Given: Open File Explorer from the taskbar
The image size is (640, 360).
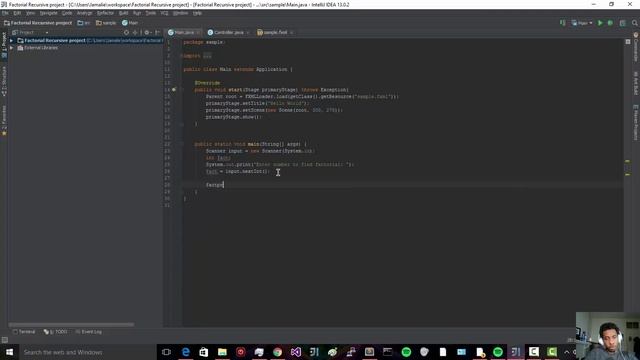Looking at the screenshot, I should point(222,352).
